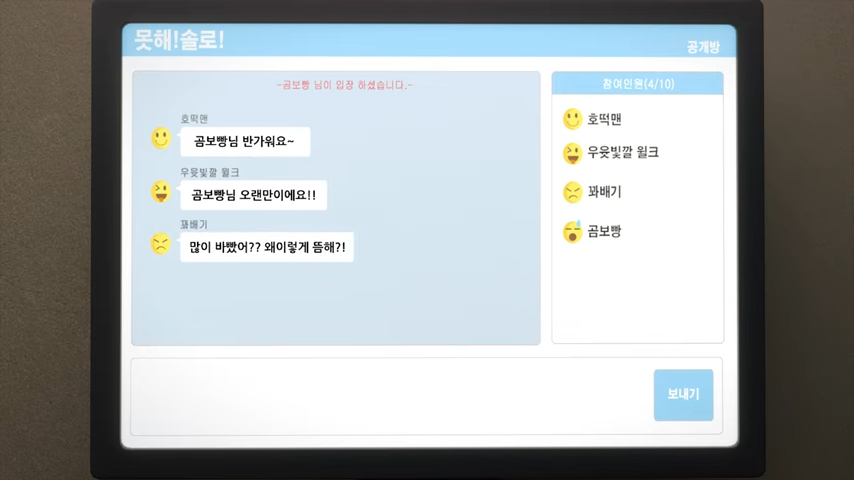Select 호떡맨 name in participant list
The image size is (854, 480).
(x=604, y=119)
